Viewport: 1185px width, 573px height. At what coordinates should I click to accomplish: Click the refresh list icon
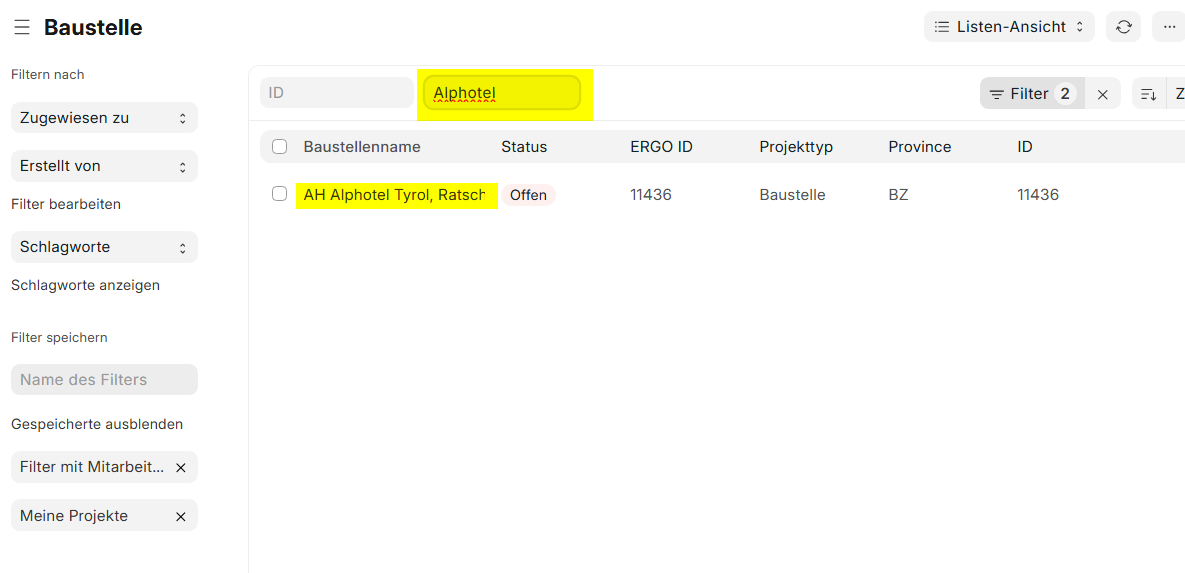click(1123, 27)
